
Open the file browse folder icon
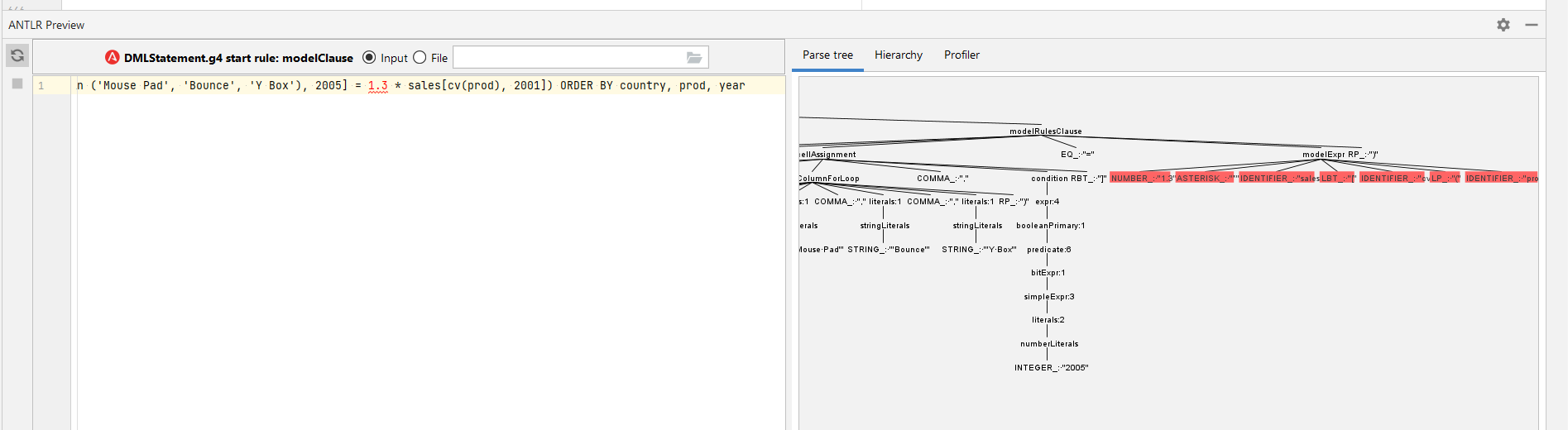[694, 57]
